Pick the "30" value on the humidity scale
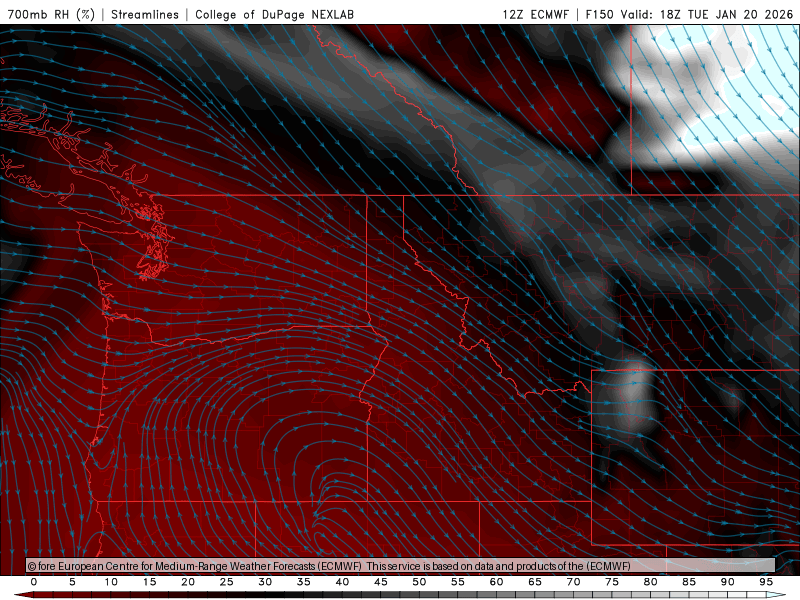Image resolution: width=800 pixels, height=600 pixels. pos(265,582)
